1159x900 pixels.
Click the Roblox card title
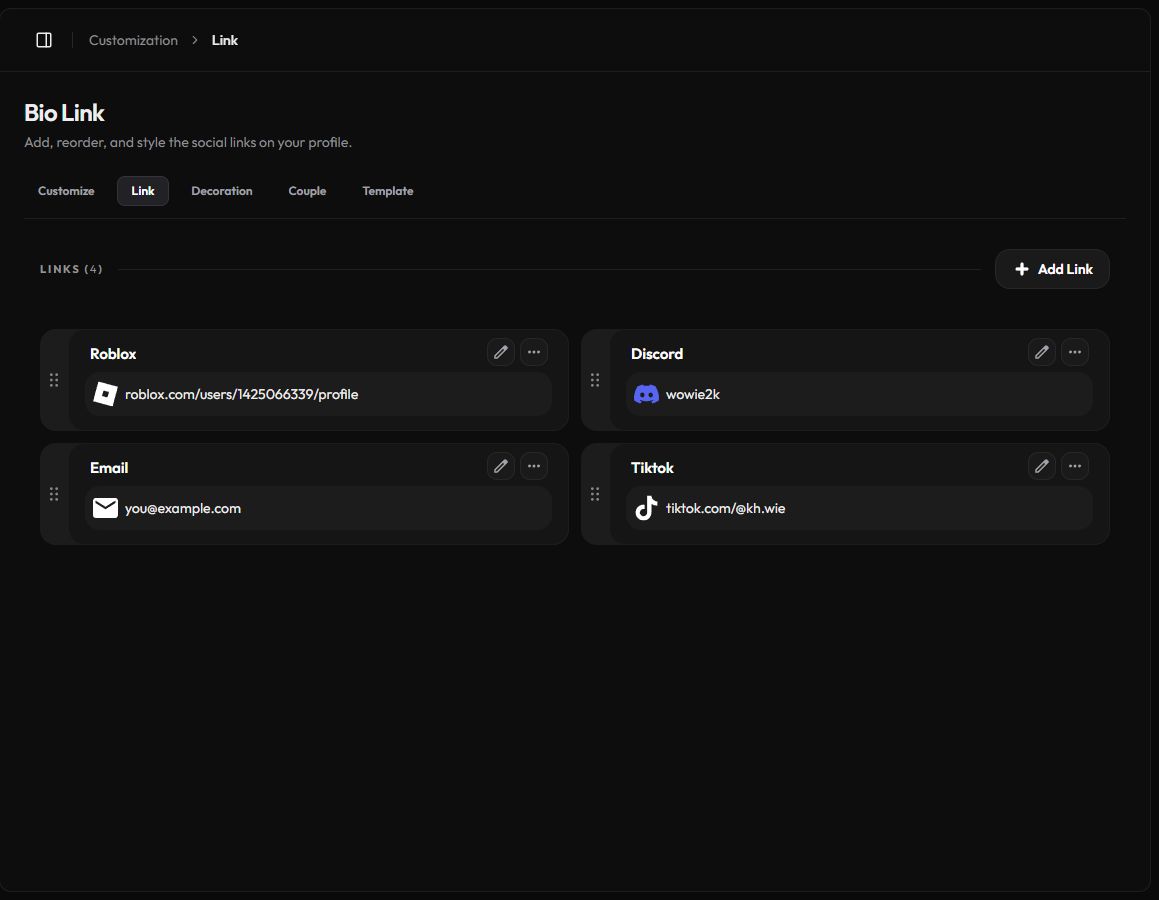[x=113, y=354]
